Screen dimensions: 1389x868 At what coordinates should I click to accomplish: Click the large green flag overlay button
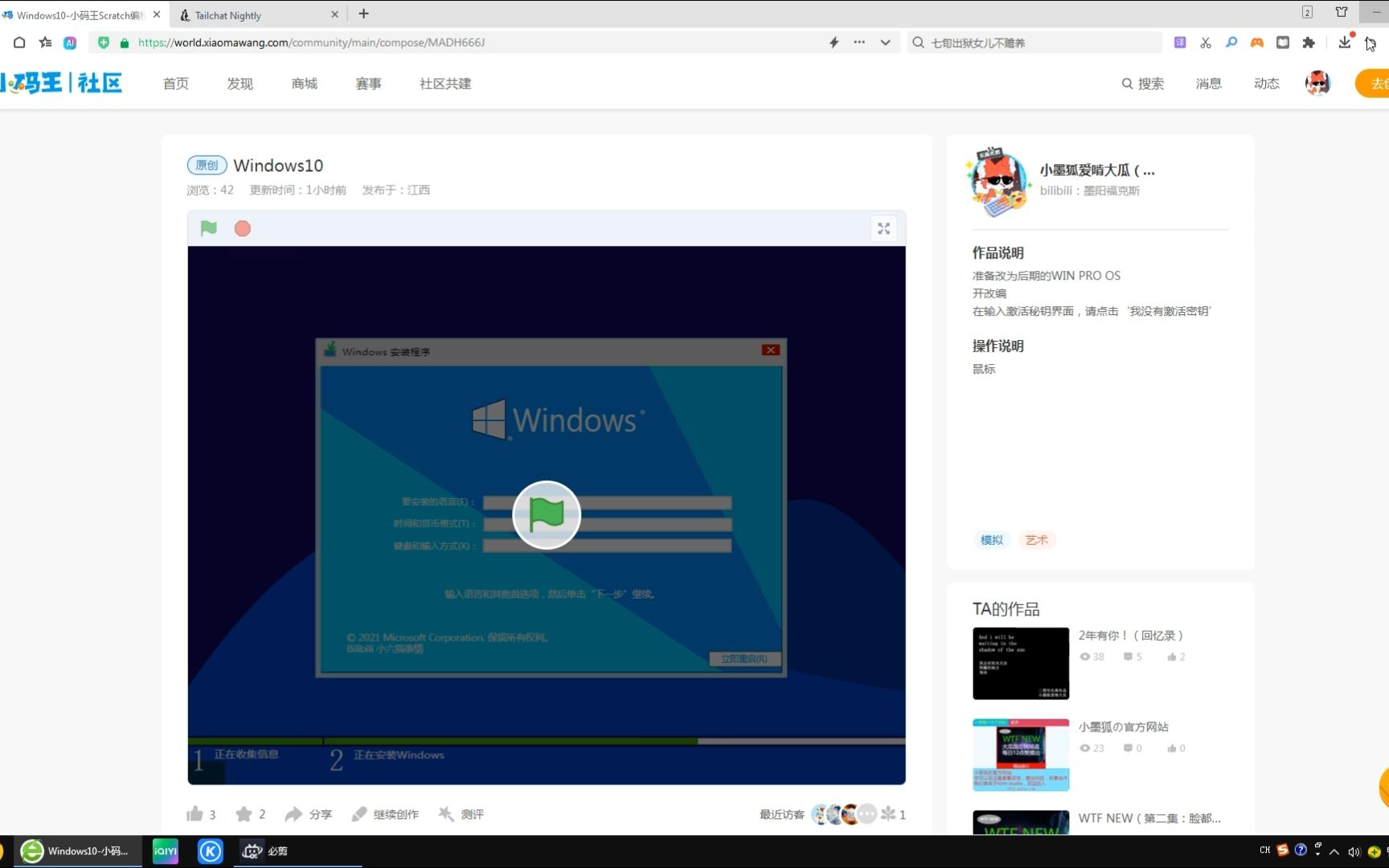coord(547,515)
